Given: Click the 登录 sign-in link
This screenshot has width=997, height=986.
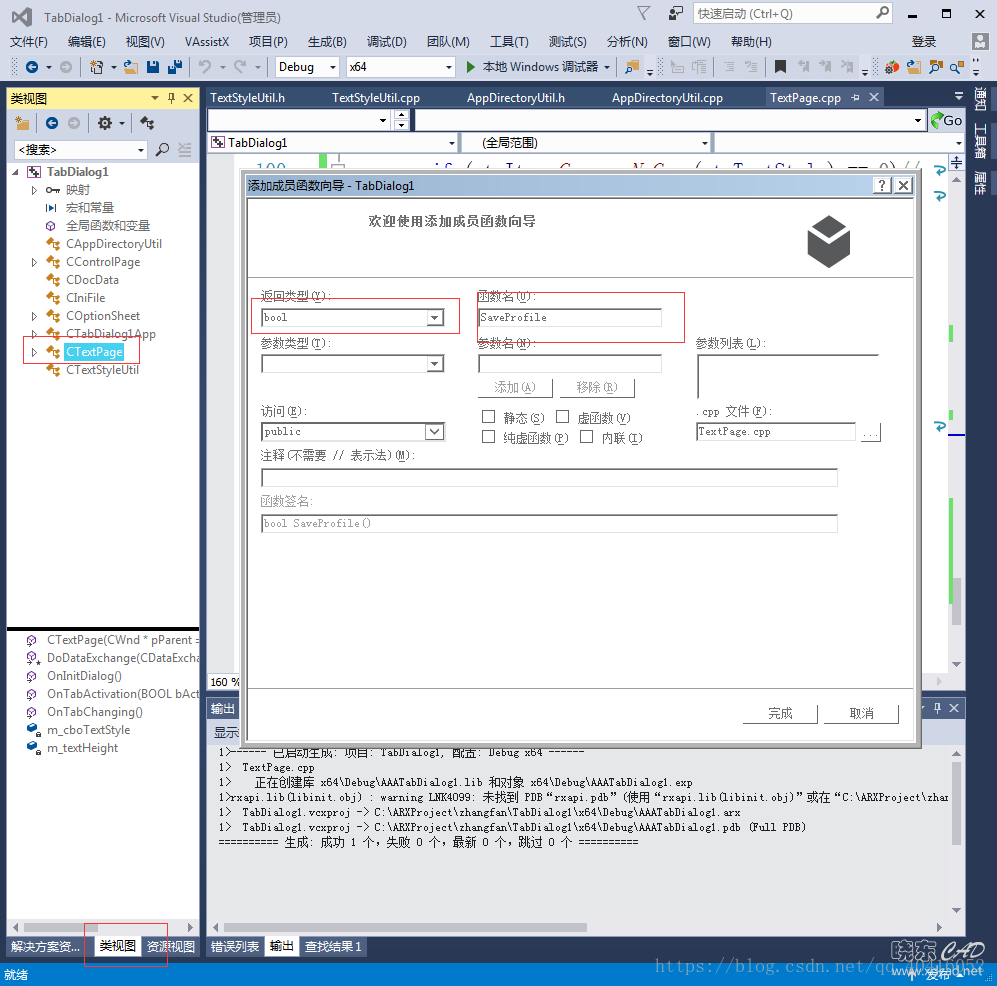Looking at the screenshot, I should (924, 41).
